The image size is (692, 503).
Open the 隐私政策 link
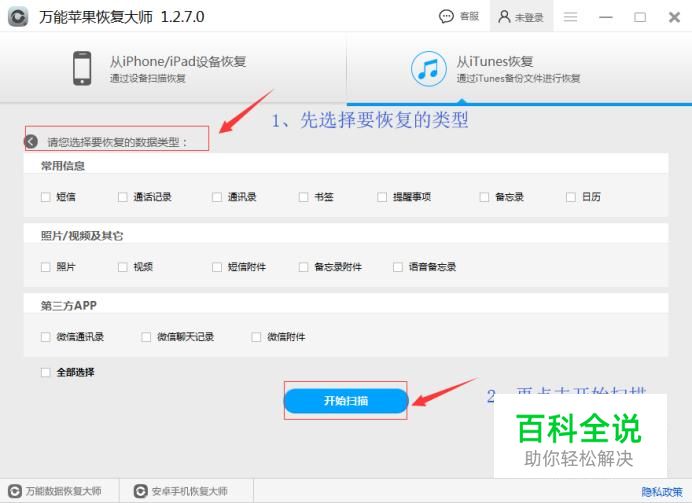pos(662,492)
